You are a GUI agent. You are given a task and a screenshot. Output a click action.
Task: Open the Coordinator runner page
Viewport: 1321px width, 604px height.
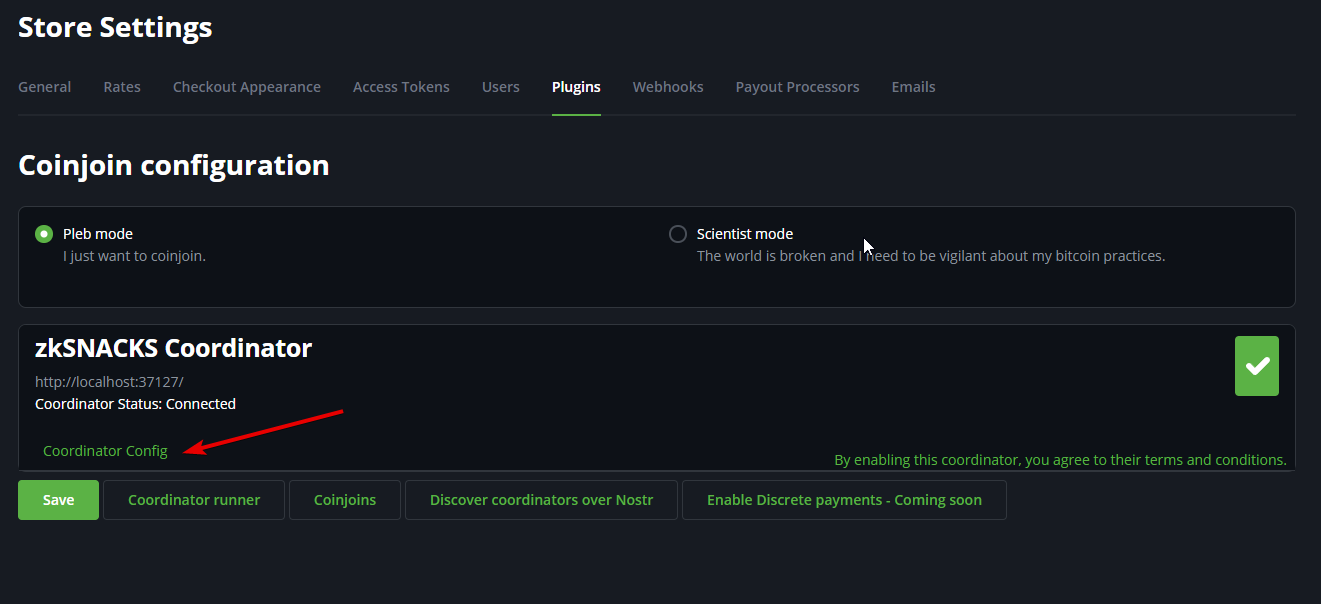click(194, 500)
